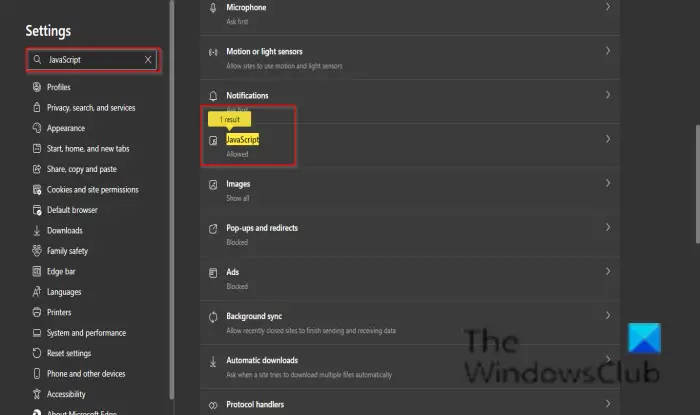Expand the Background sync chevron
Screen dimensions: 700x415
tap(608, 315)
